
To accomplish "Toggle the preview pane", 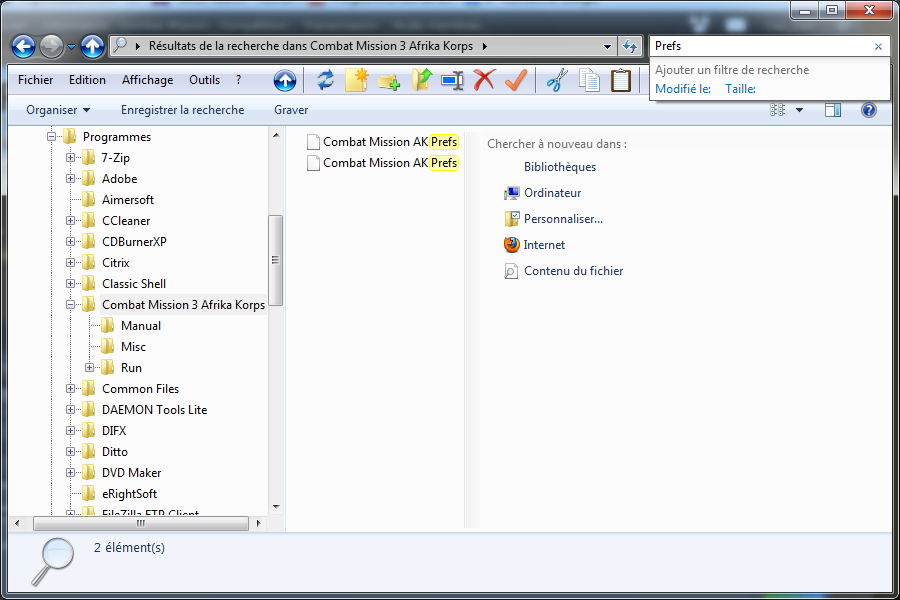I will [x=833, y=110].
